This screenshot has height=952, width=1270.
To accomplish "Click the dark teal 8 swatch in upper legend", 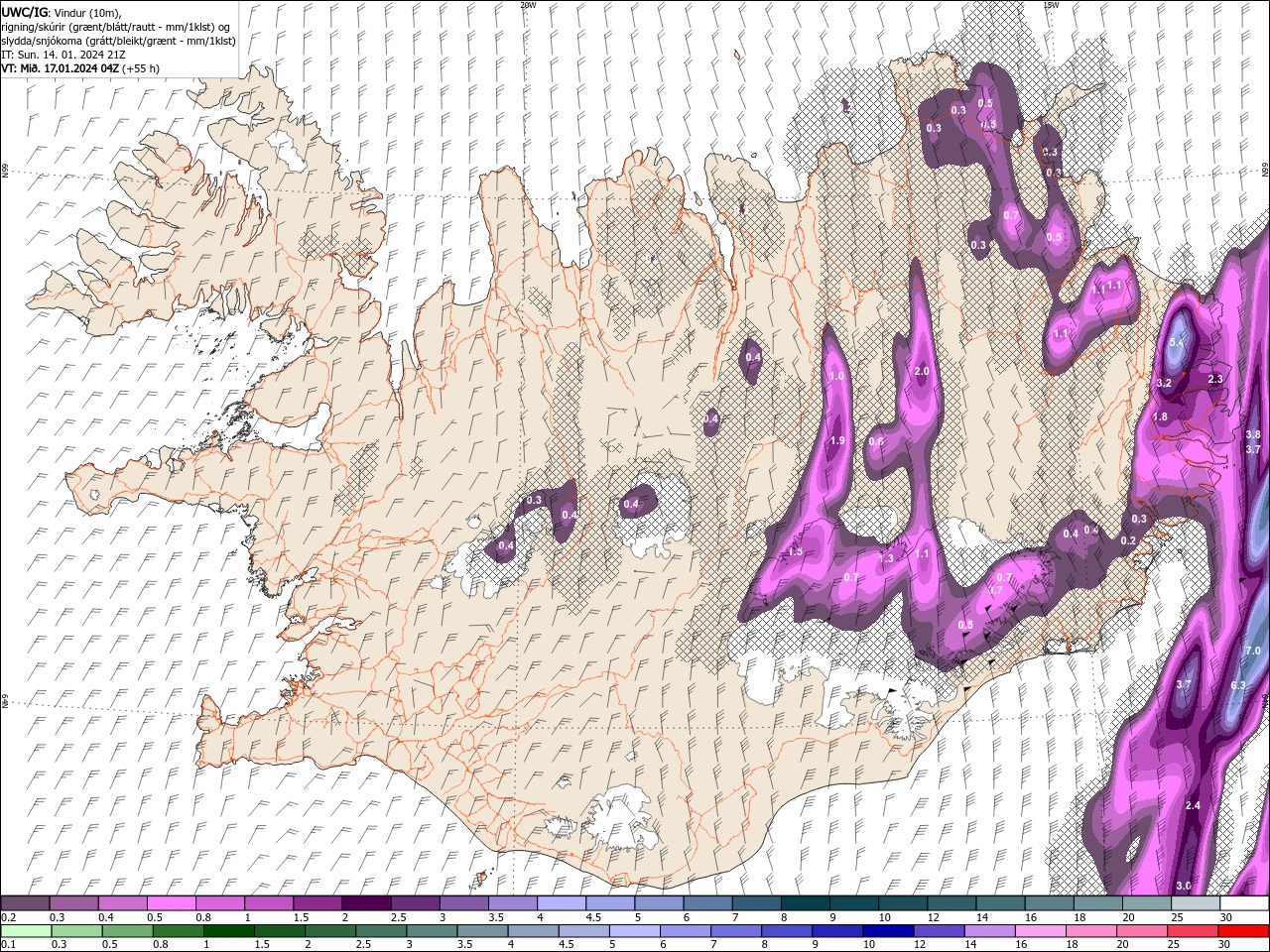I will [x=806, y=903].
